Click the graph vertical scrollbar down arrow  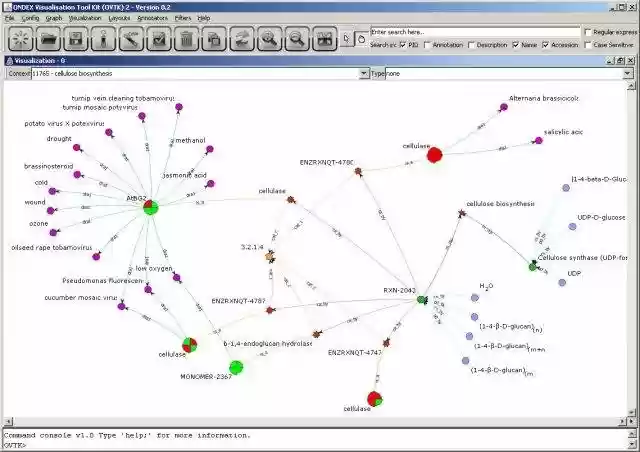click(631, 412)
